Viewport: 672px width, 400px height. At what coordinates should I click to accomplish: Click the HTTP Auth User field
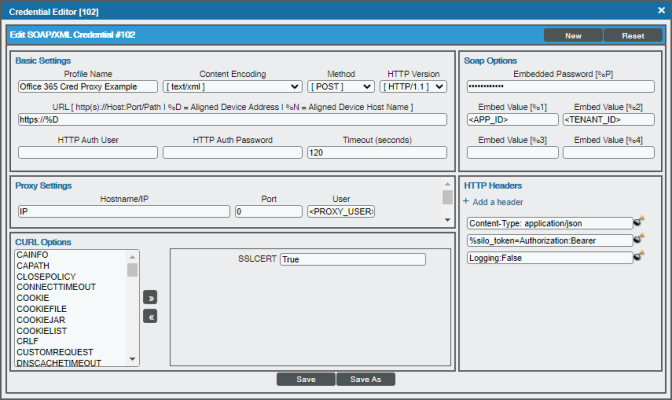click(x=88, y=153)
